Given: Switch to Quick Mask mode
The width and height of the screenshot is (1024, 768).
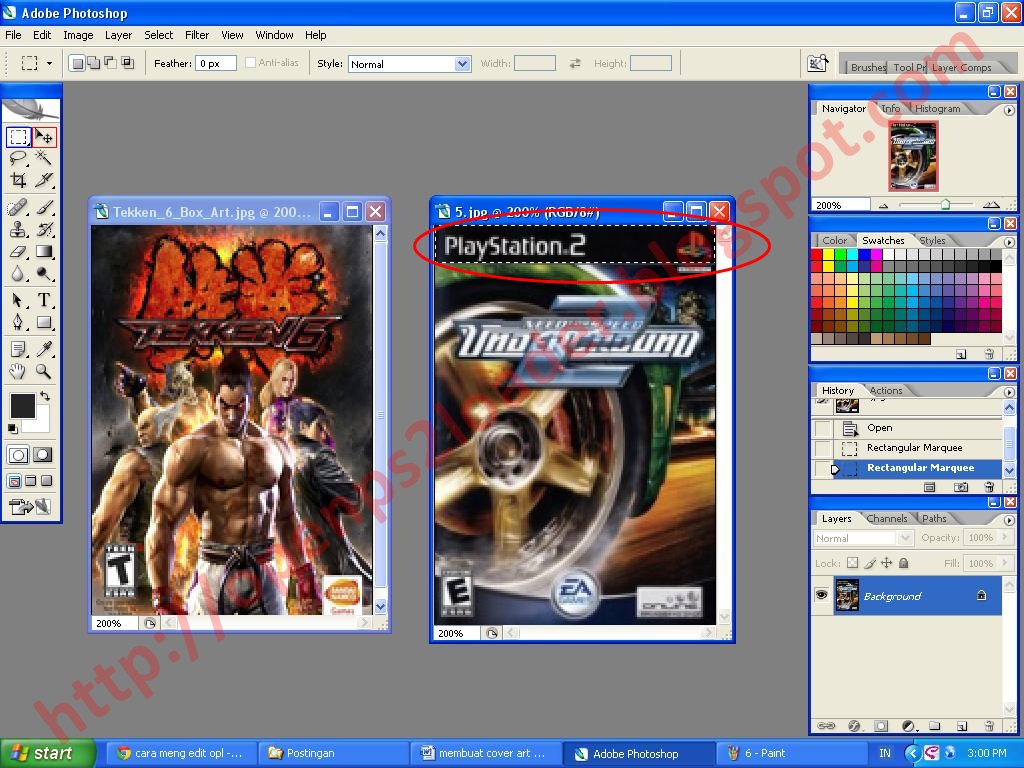Looking at the screenshot, I should coord(43,455).
